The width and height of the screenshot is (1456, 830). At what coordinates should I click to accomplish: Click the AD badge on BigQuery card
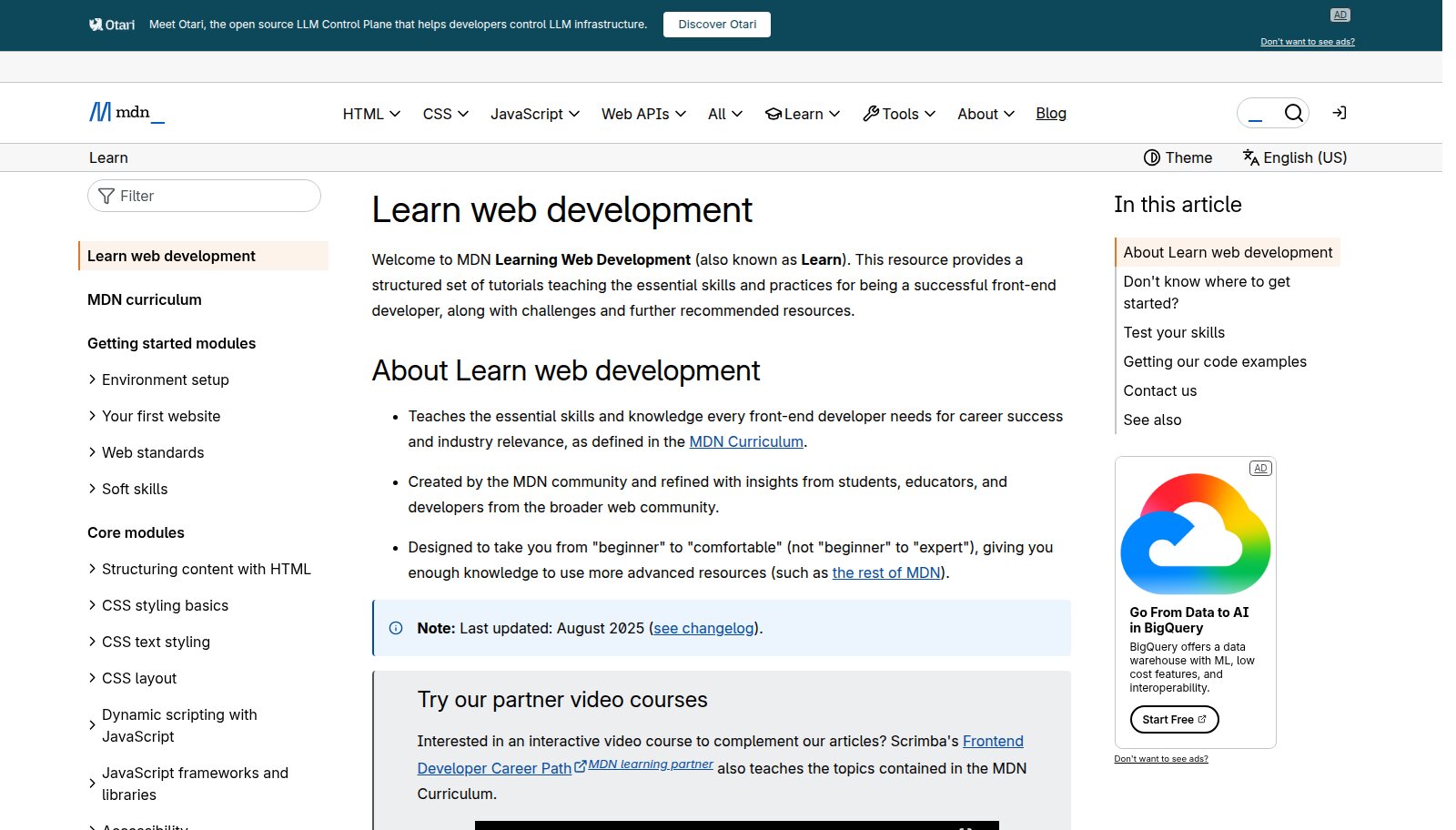pos(1260,469)
